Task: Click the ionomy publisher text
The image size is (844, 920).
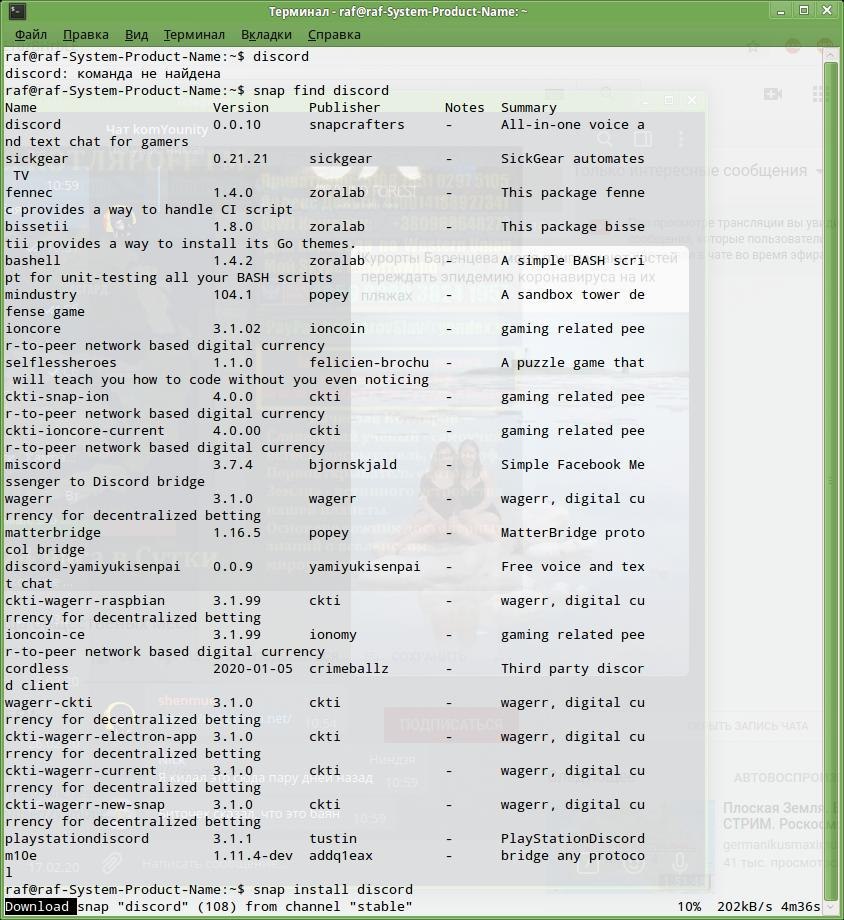Action: pos(333,635)
